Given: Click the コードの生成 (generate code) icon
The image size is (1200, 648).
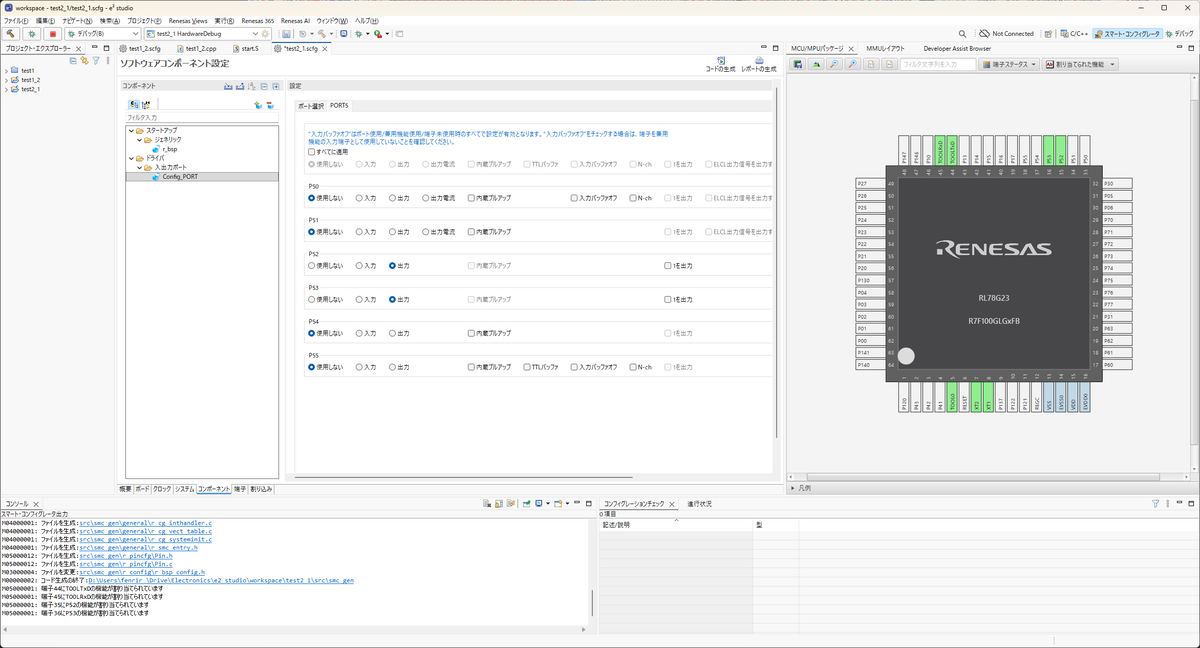Looking at the screenshot, I should click(x=720, y=61).
